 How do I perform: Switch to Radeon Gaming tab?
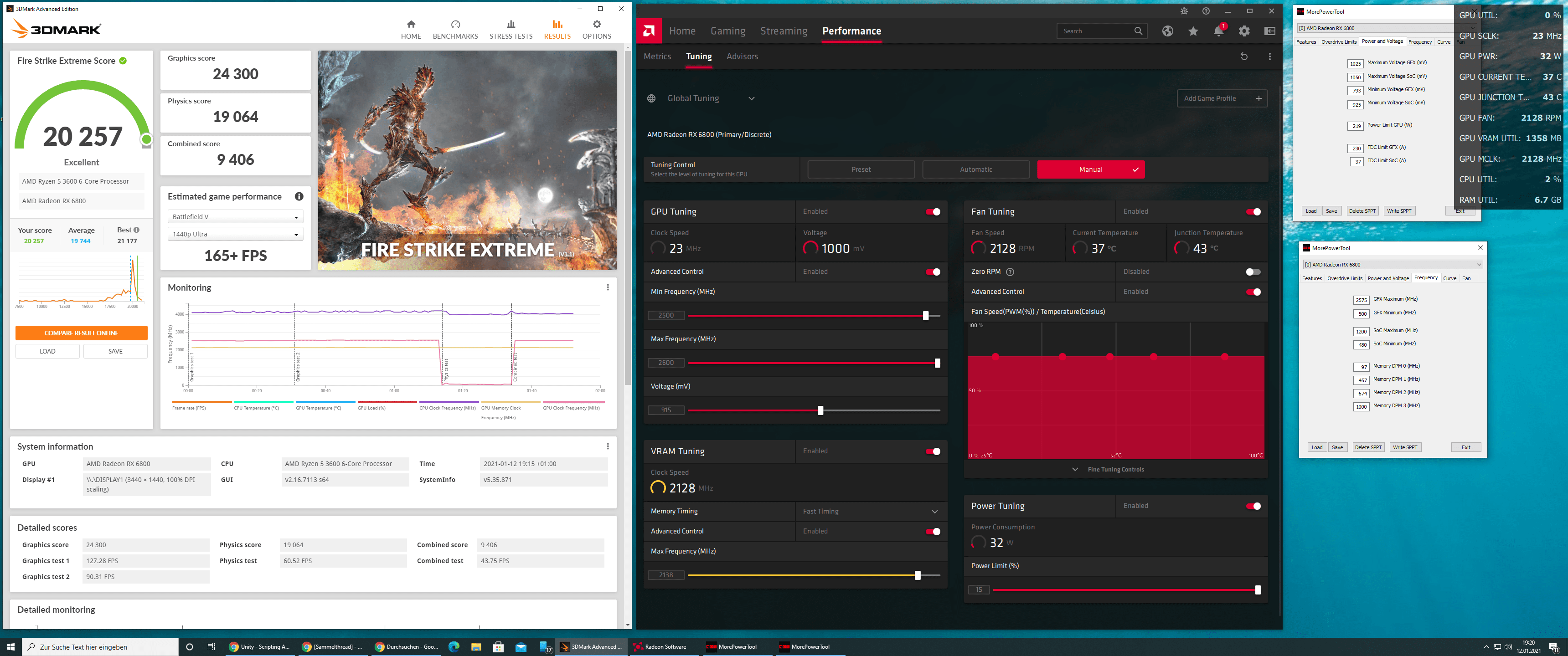tap(727, 31)
